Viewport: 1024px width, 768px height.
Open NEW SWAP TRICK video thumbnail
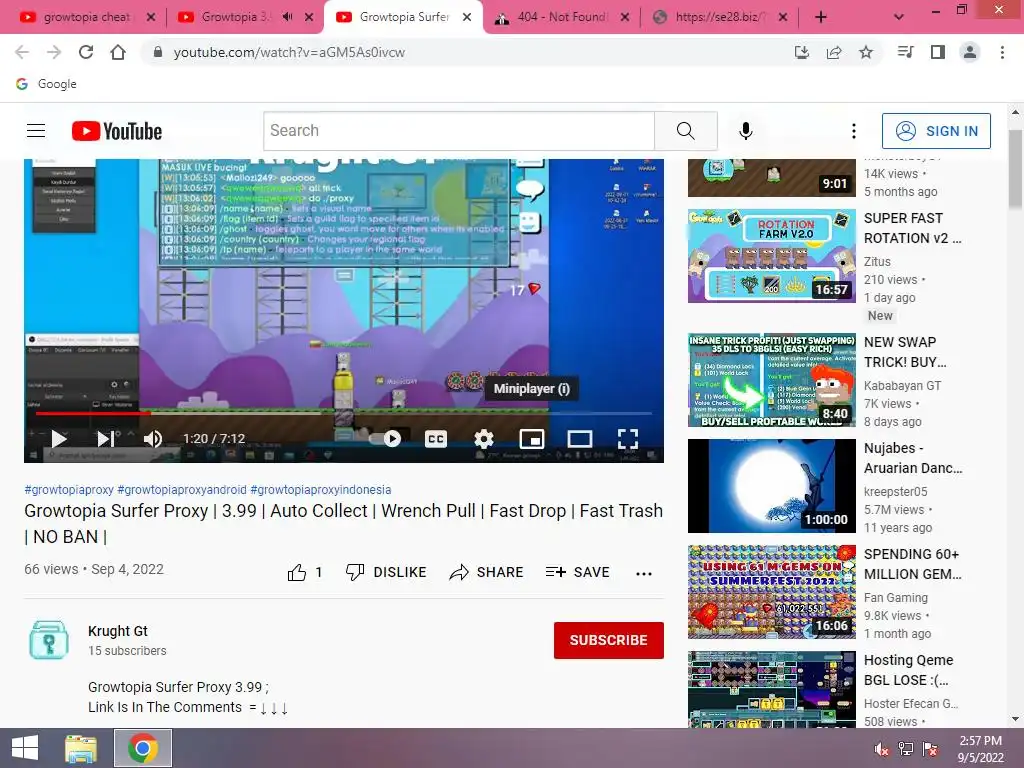(x=771, y=380)
